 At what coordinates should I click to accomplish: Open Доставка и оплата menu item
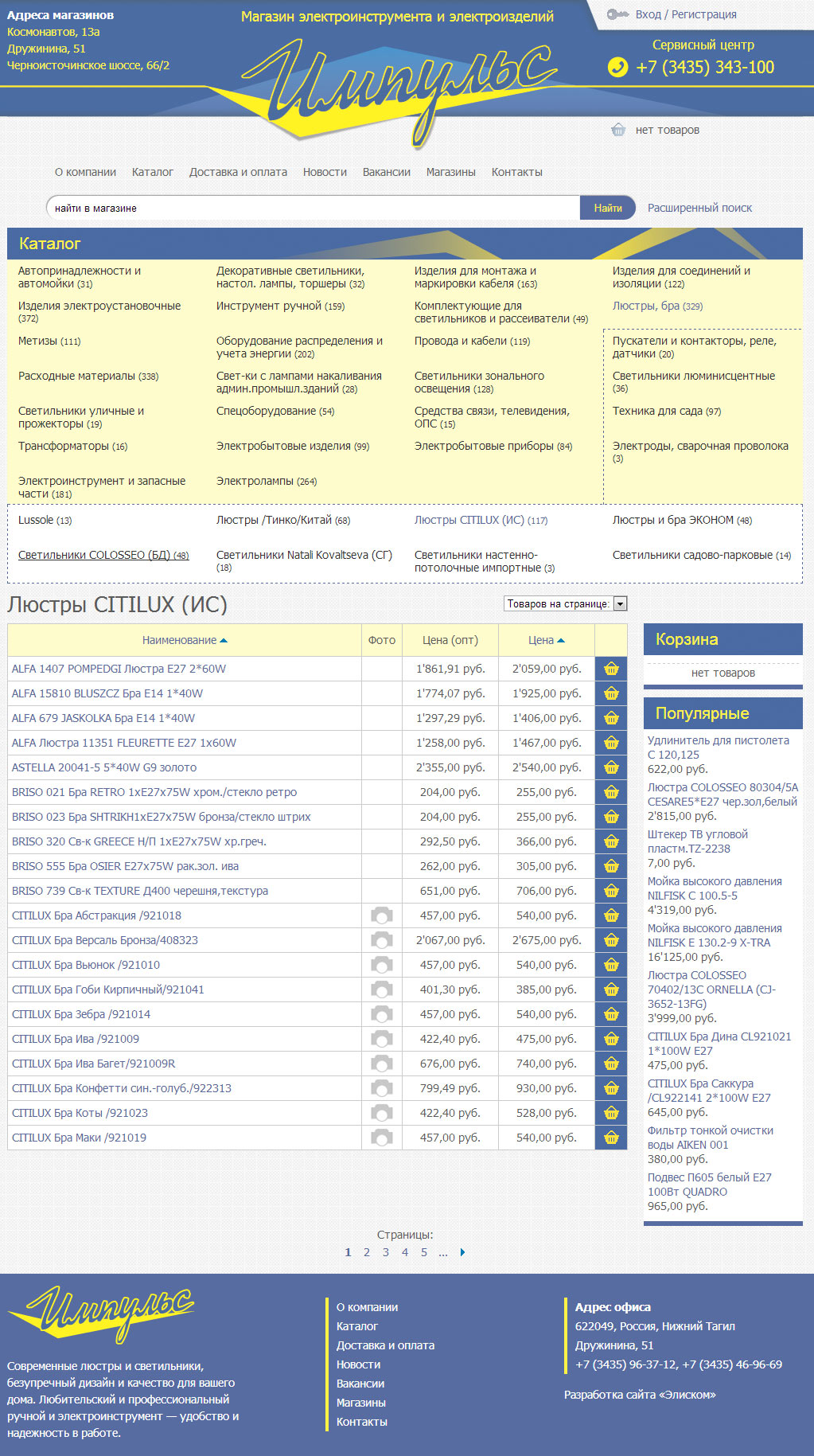[x=238, y=172]
